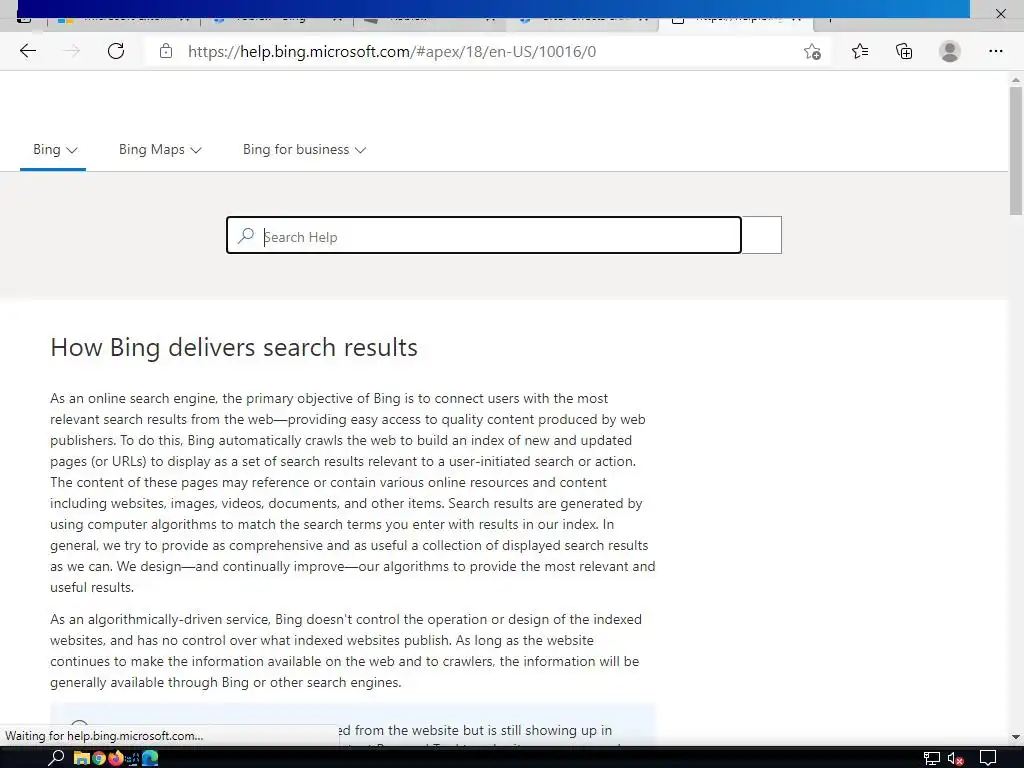Switch to Microsoft Edge in the taskbar
This screenshot has height=768, width=1024.
[x=150, y=758]
